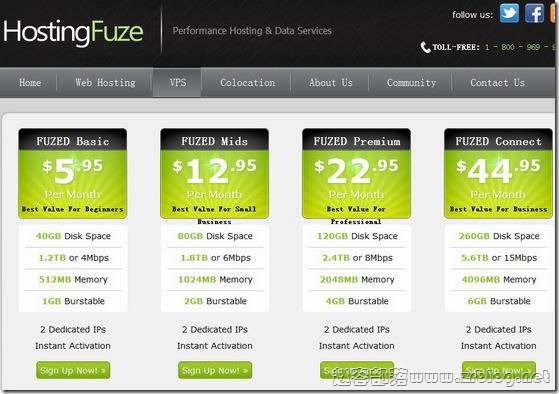This screenshot has width=559, height=394.
Task: Open the About Us page
Action: coord(330,83)
